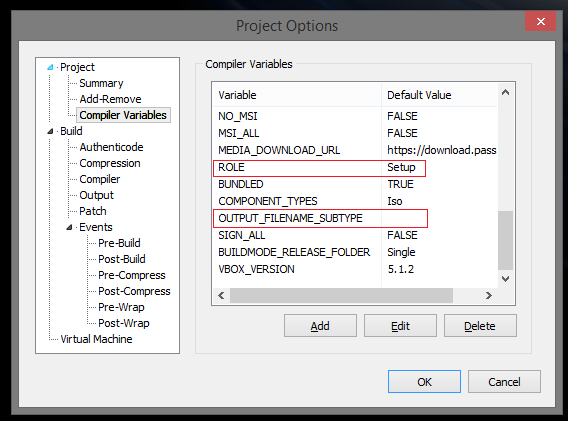
Task: Collapse the Events tree node
Action: tap(69, 228)
